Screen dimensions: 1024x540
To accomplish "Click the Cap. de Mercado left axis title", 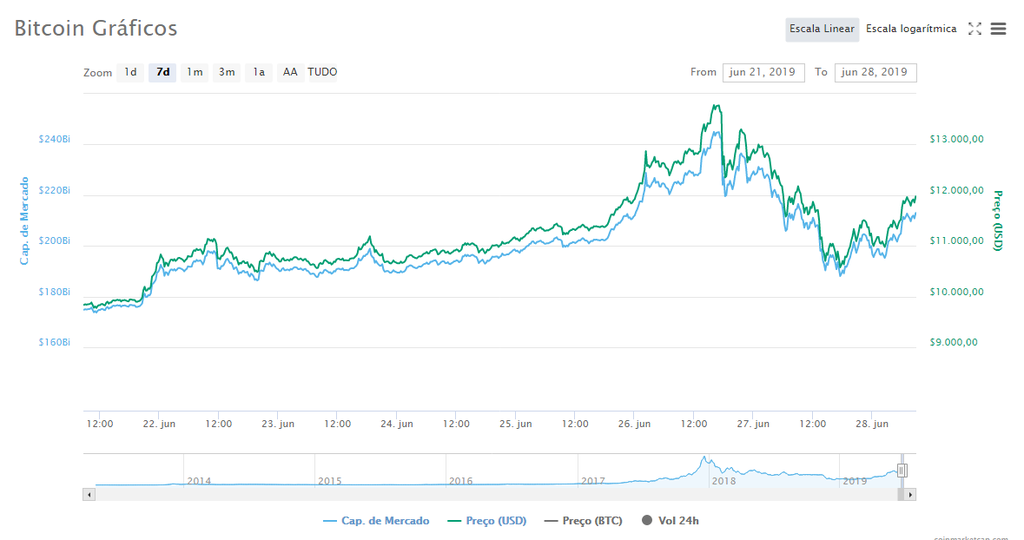I will coord(25,221).
